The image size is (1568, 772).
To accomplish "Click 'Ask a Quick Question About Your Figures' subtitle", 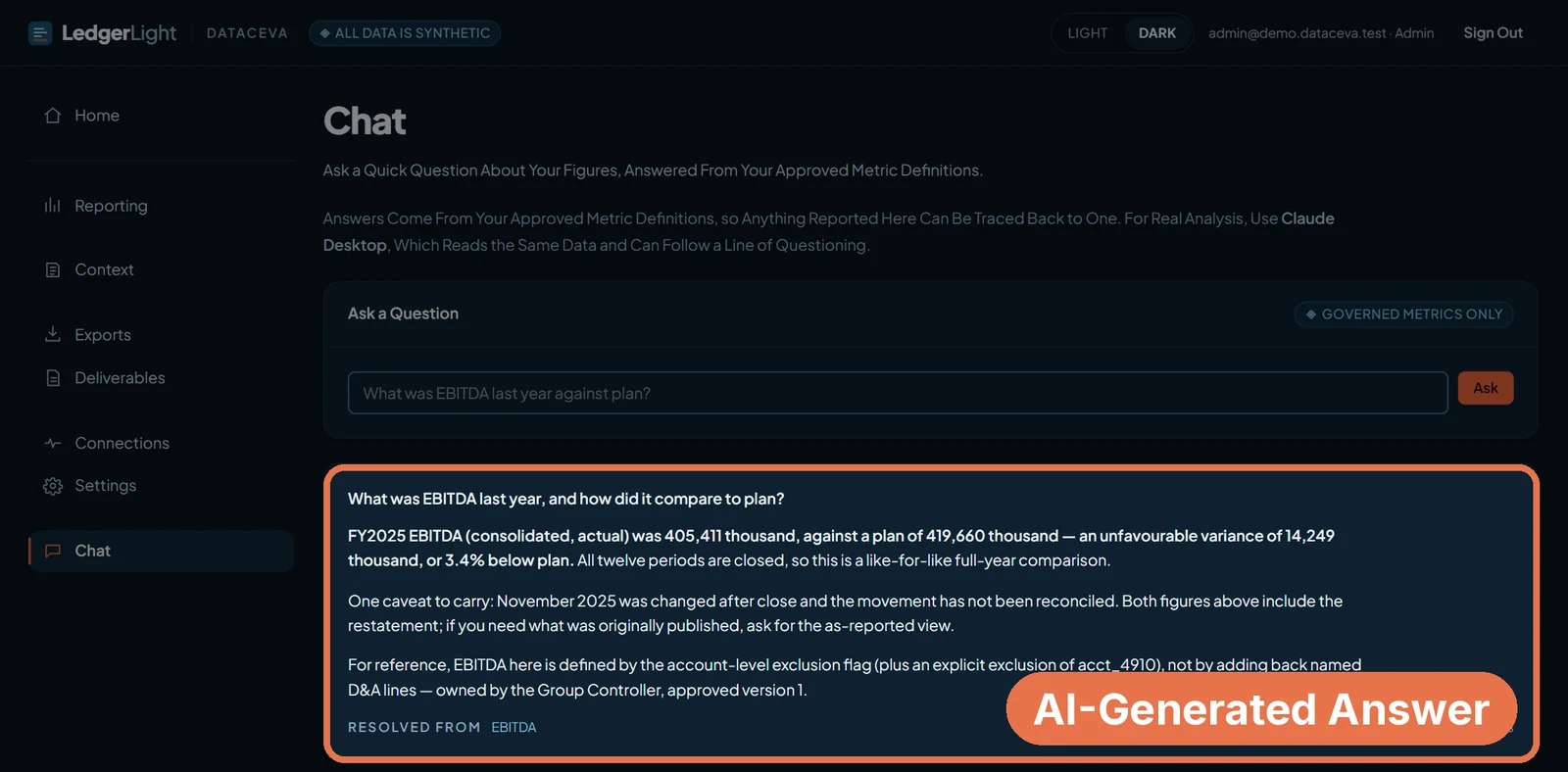I will (x=653, y=170).
